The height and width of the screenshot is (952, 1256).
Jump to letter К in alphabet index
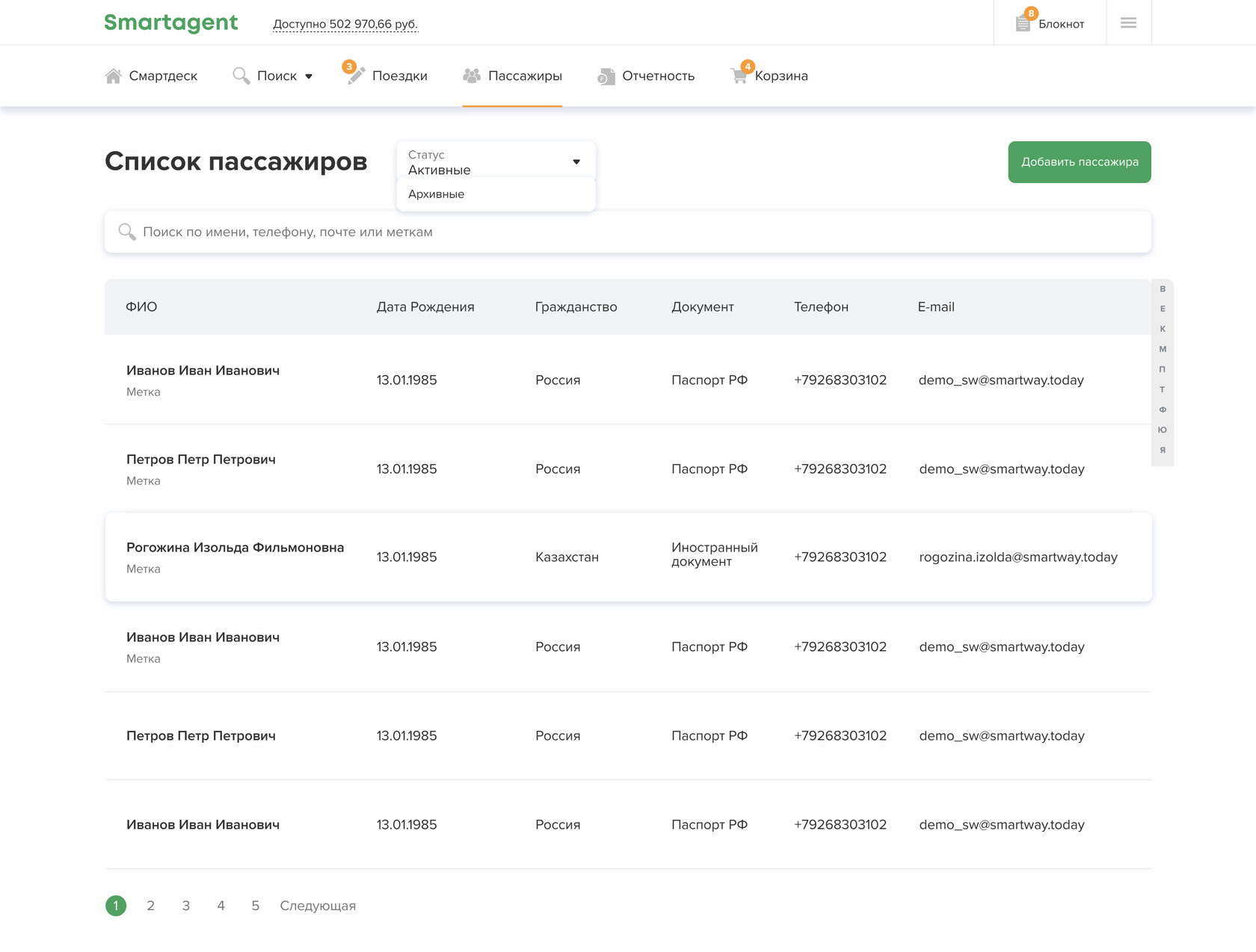pyautogui.click(x=1163, y=329)
